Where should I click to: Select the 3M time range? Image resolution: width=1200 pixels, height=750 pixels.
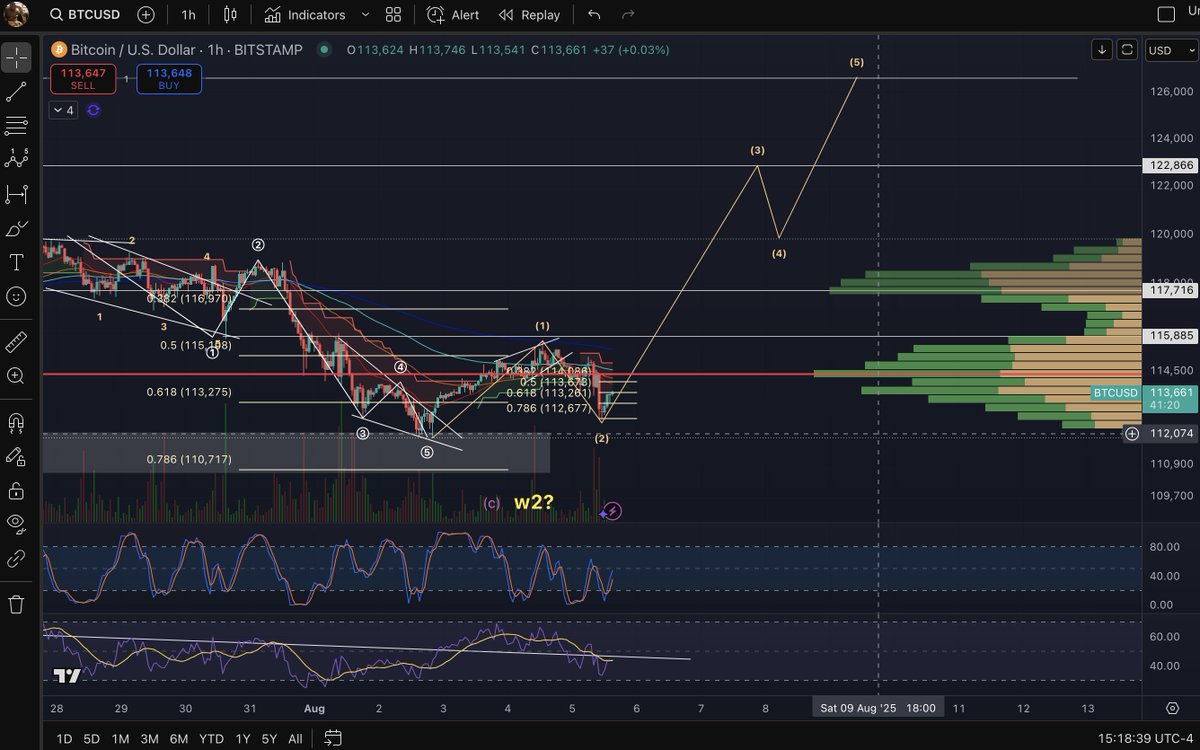pyautogui.click(x=149, y=738)
